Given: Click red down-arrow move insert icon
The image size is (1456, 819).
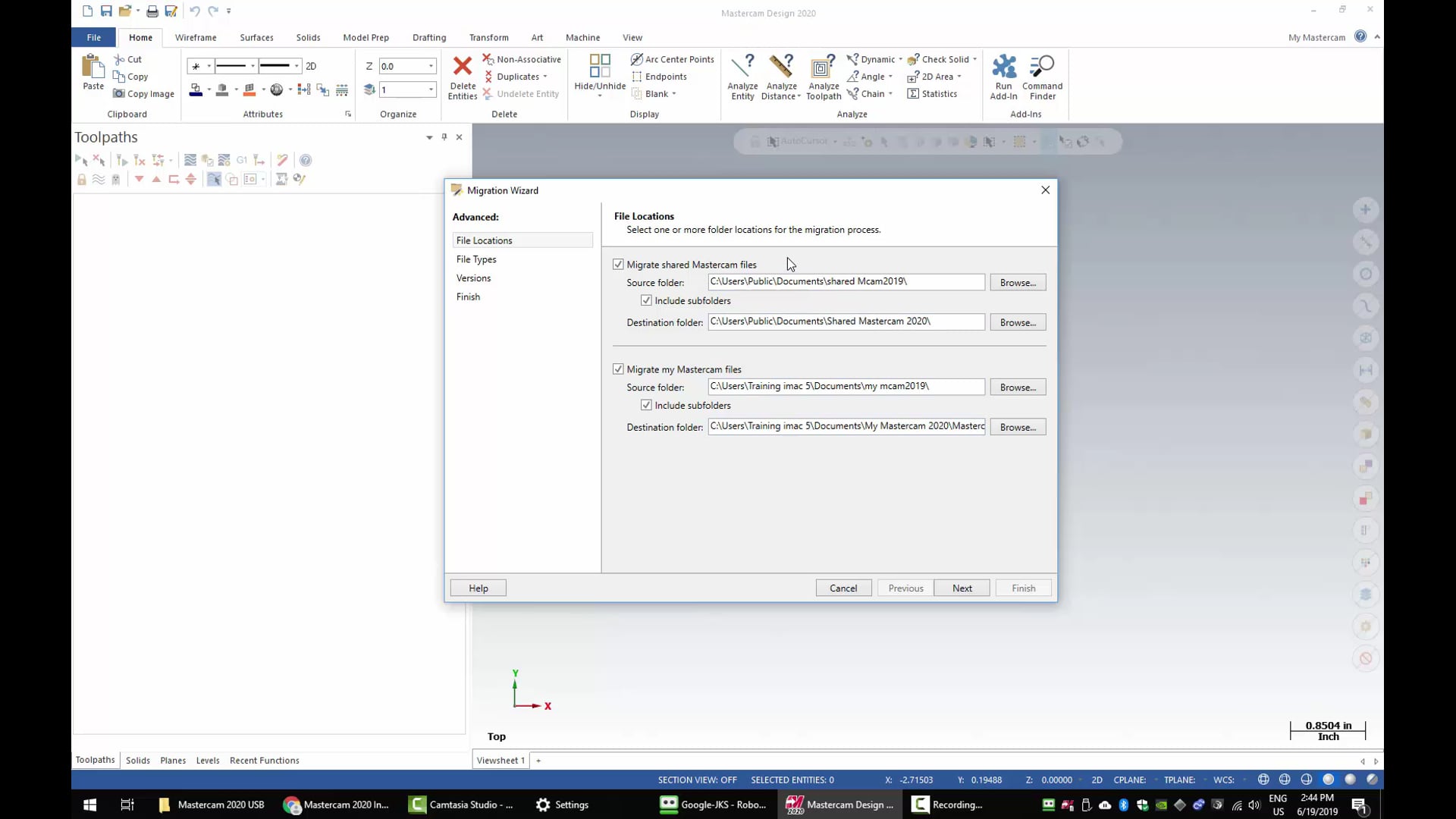Looking at the screenshot, I should pos(139,180).
